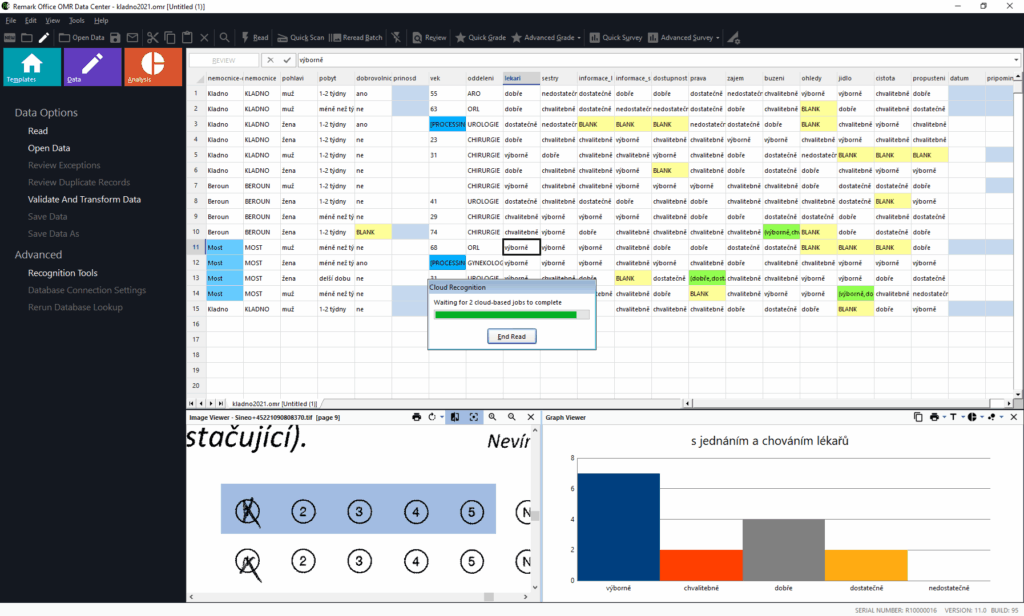Expand the Advanced Survey dropdown

click(x=718, y=38)
